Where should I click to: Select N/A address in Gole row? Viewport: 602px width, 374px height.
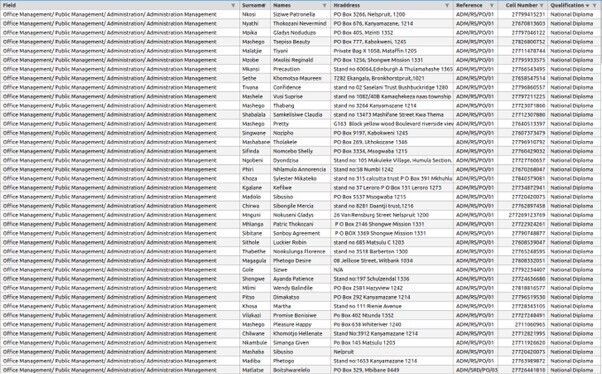point(392,270)
